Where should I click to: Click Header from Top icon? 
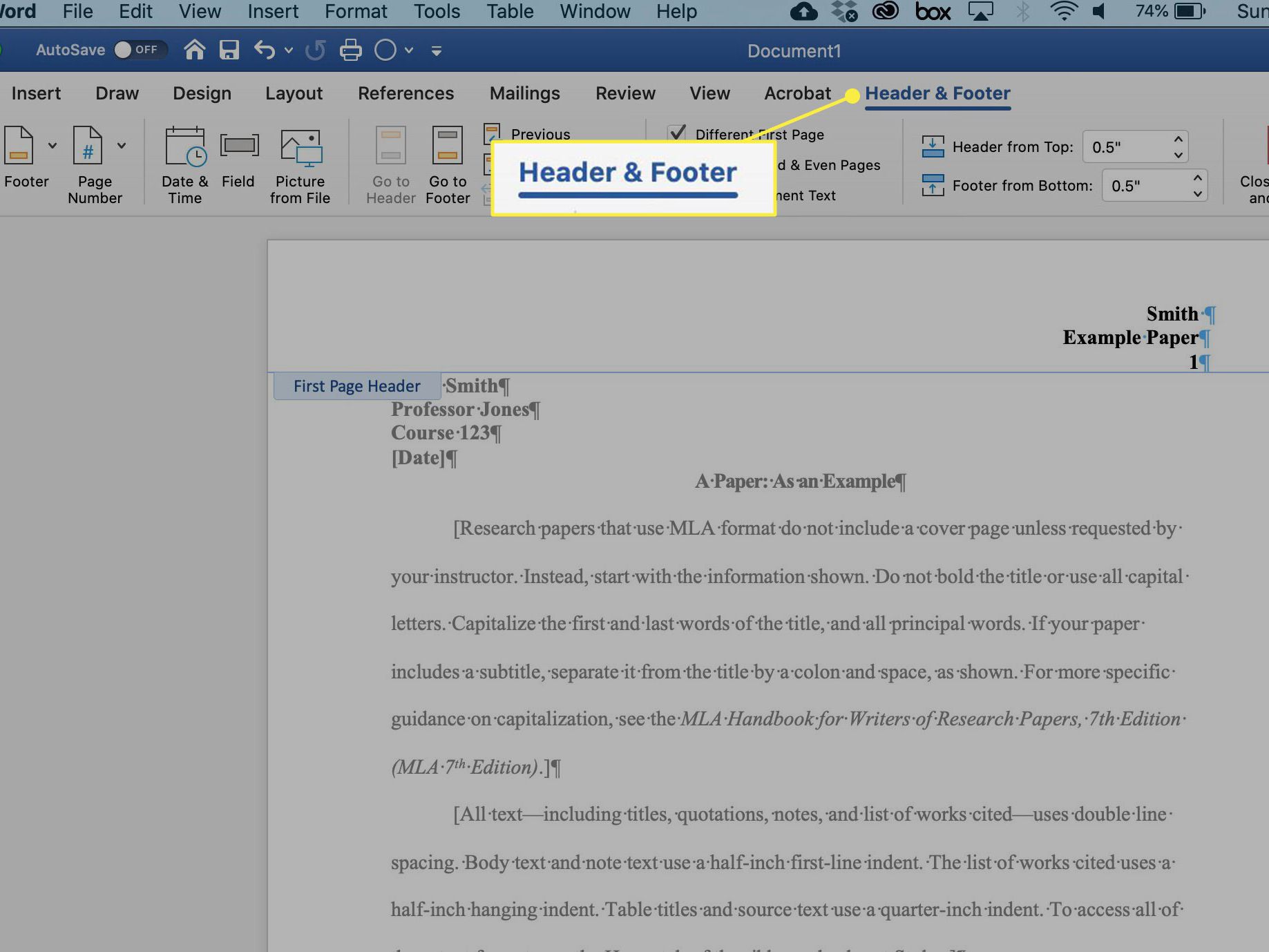point(933,146)
